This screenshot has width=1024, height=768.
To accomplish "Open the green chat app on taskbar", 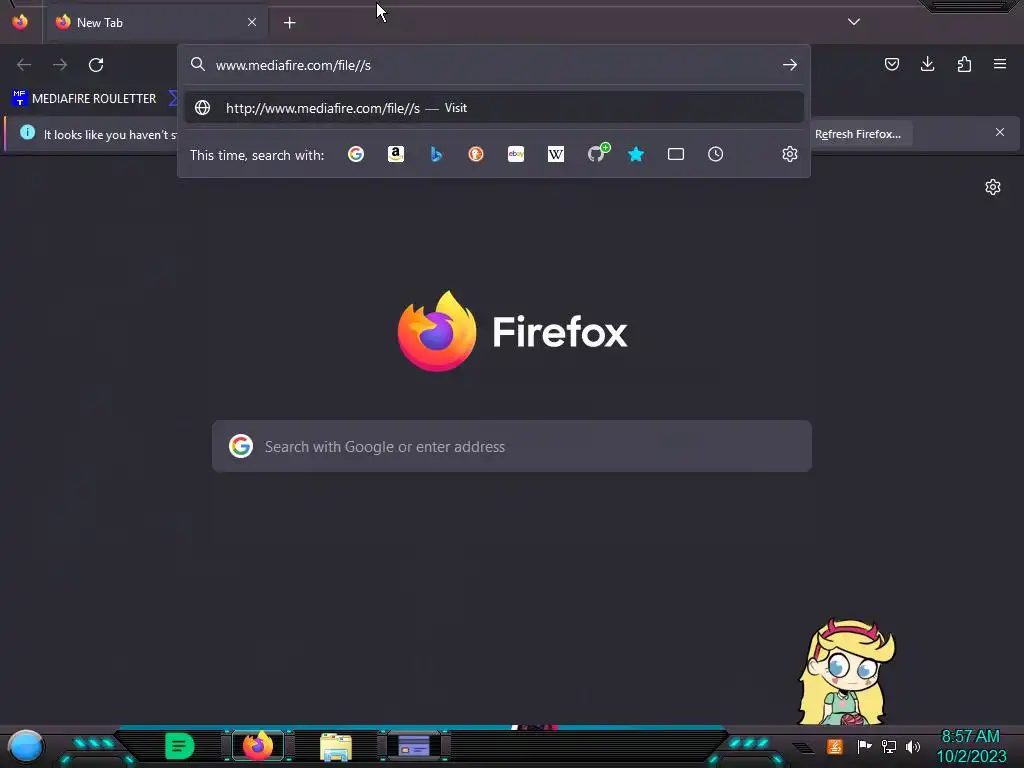I will tap(180, 746).
